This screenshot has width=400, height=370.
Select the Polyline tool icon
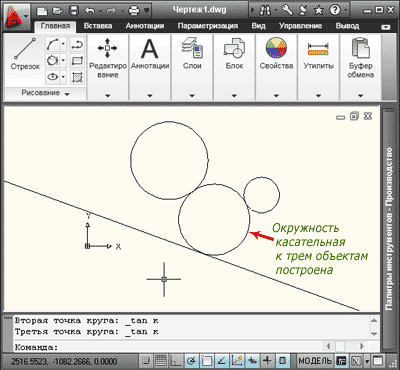pos(78,44)
